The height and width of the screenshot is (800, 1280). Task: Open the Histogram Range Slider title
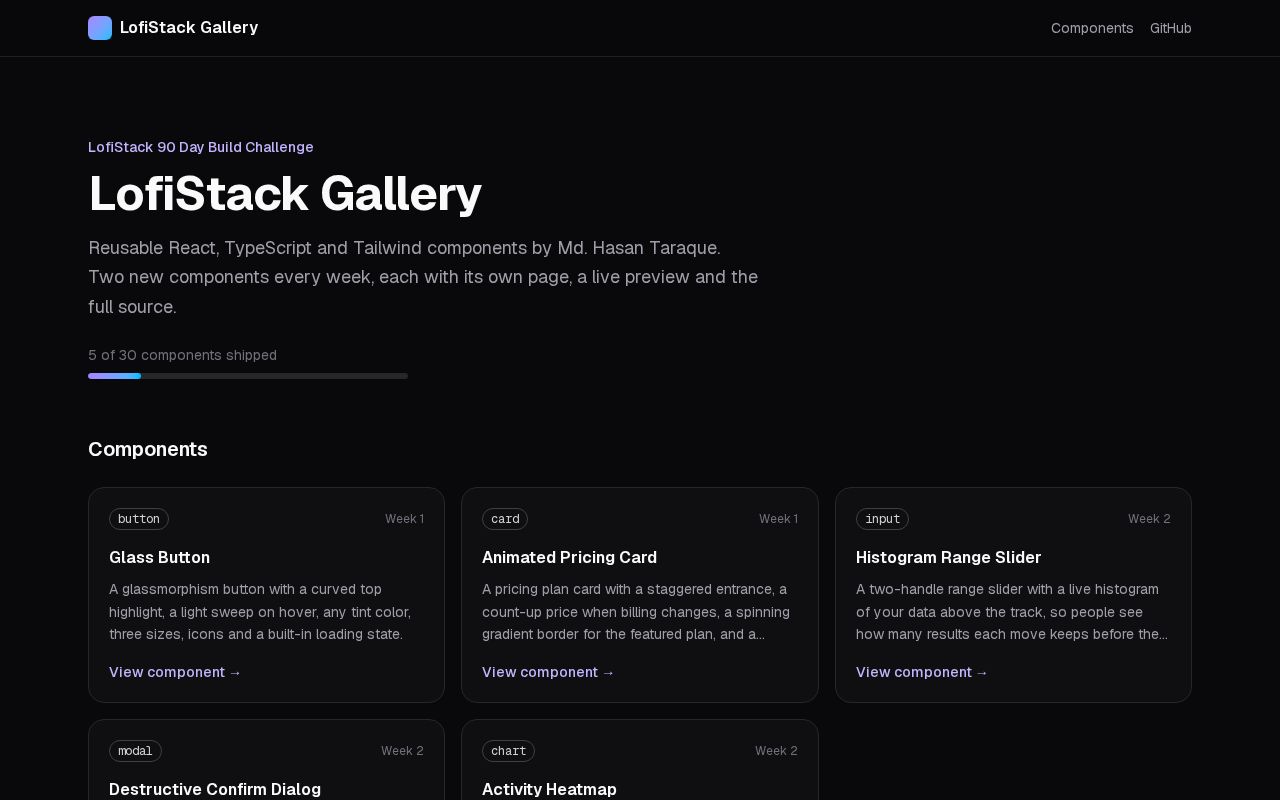pyautogui.click(x=948, y=557)
